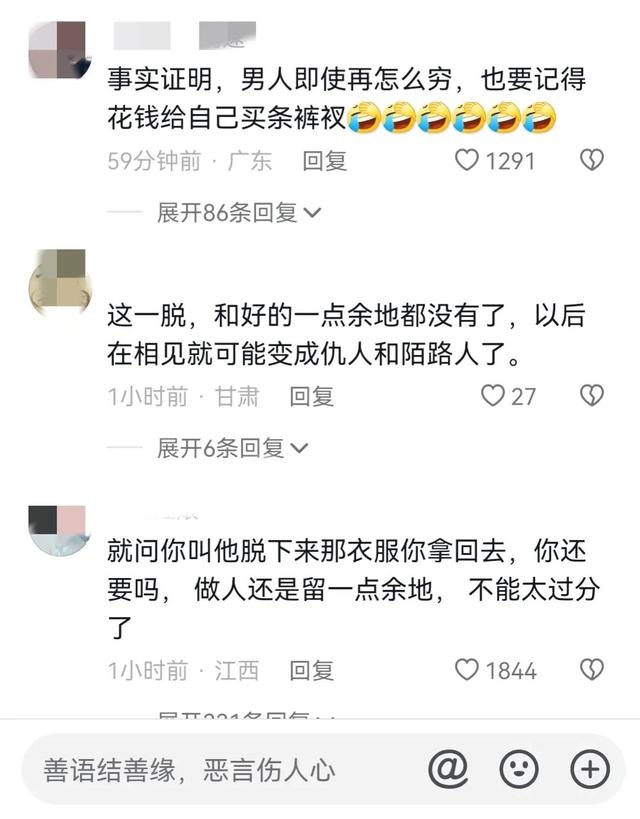Open first commenter's avatar profile
This screenshot has height=819, width=640.
point(59,50)
